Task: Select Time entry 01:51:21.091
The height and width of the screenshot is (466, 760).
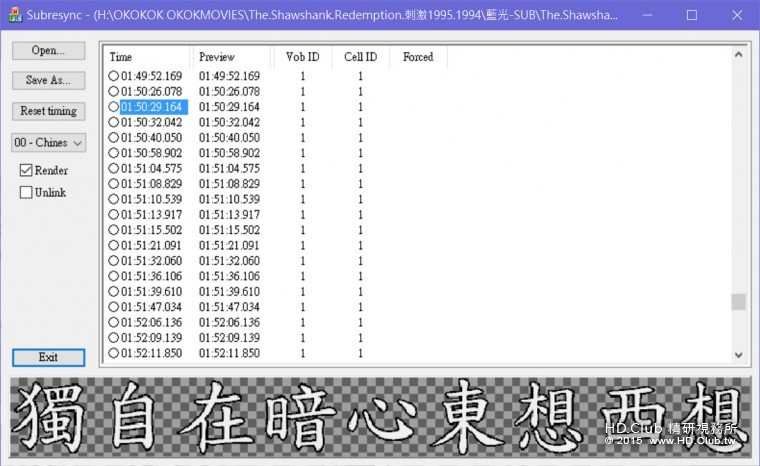Action: point(152,245)
